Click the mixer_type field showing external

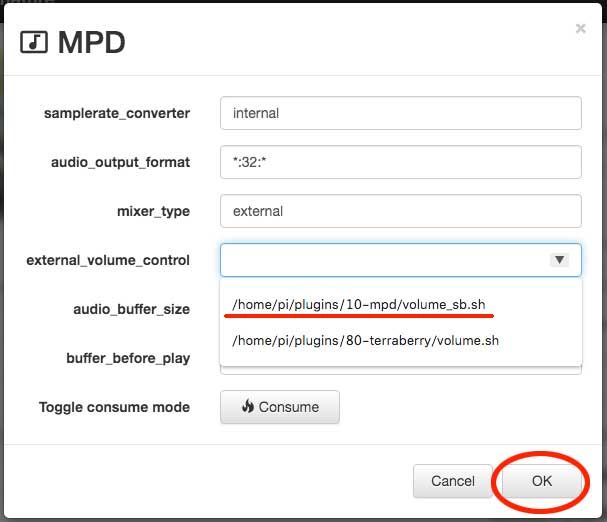[401, 211]
